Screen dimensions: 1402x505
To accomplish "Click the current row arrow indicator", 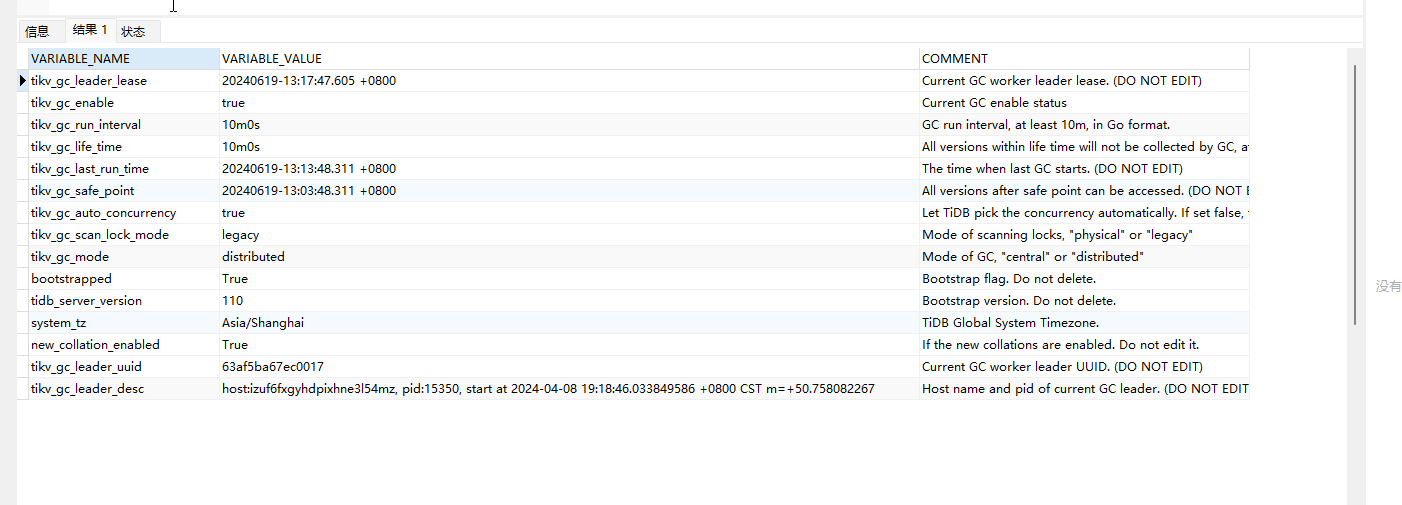I will pyautogui.click(x=22, y=81).
